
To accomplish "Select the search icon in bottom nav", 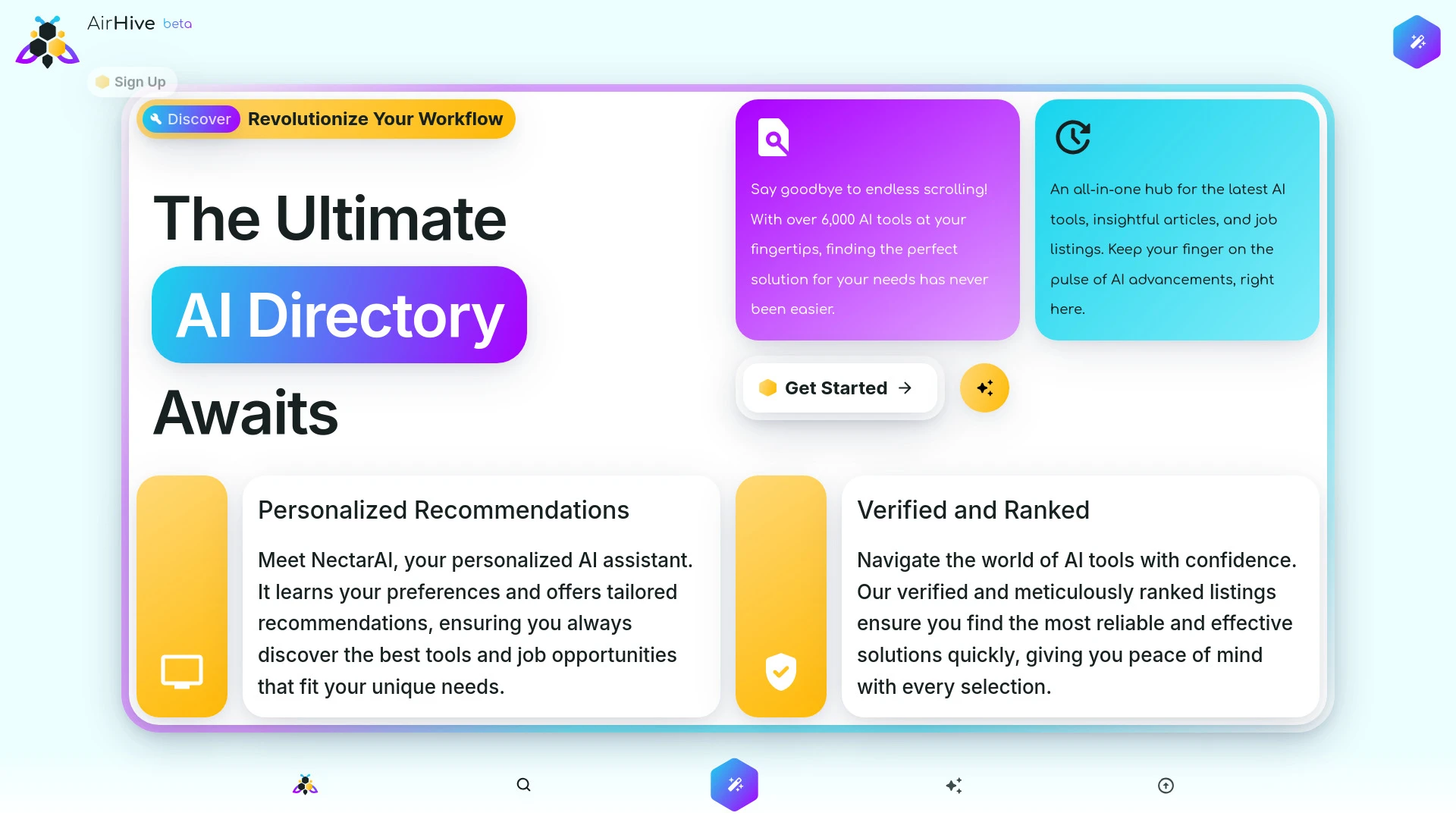I will coord(523,784).
